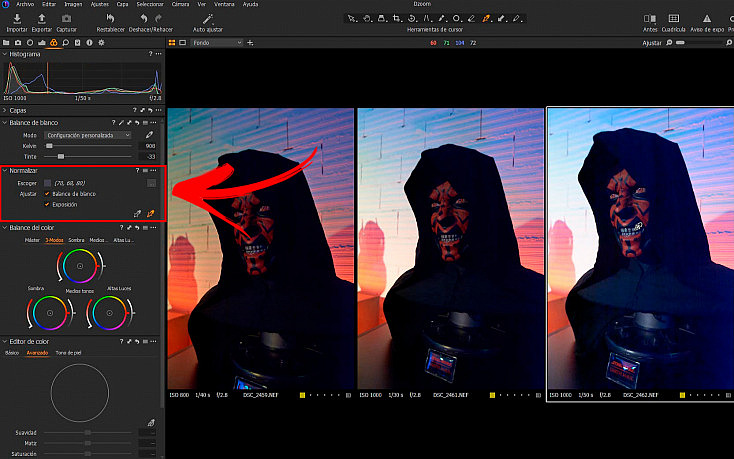Click the Rehacer redo arrow
The height and width of the screenshot is (459, 734).
[x=158, y=19]
